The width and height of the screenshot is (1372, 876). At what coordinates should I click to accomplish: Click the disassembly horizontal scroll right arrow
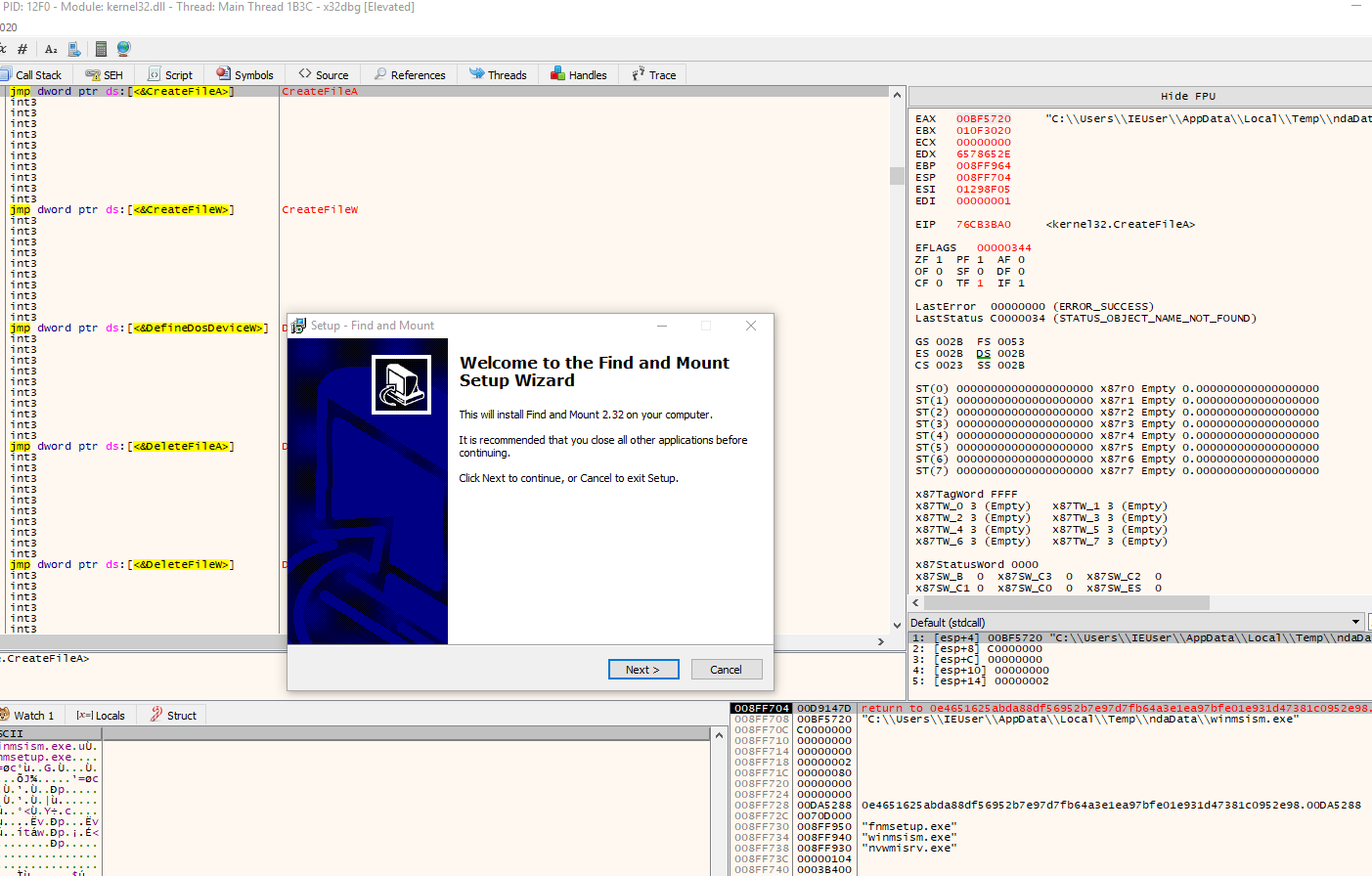[x=881, y=641]
